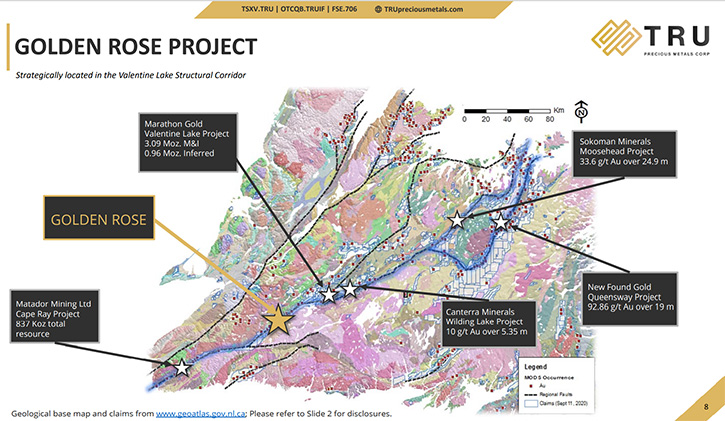Click the dashed Regional Faults legend line
Screen dimensions: 725x421
click(x=531, y=394)
